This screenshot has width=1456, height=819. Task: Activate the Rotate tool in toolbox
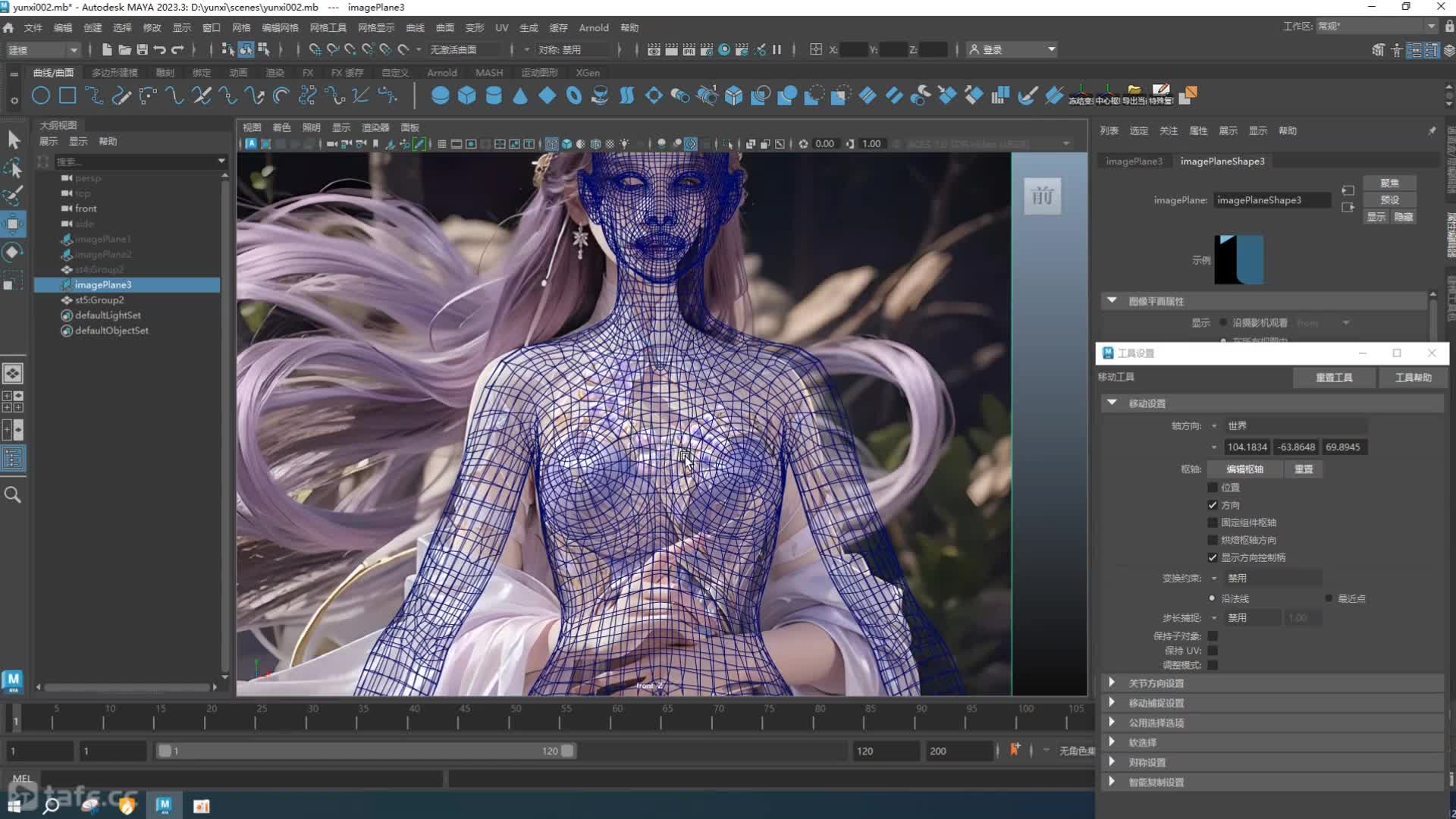point(13,252)
